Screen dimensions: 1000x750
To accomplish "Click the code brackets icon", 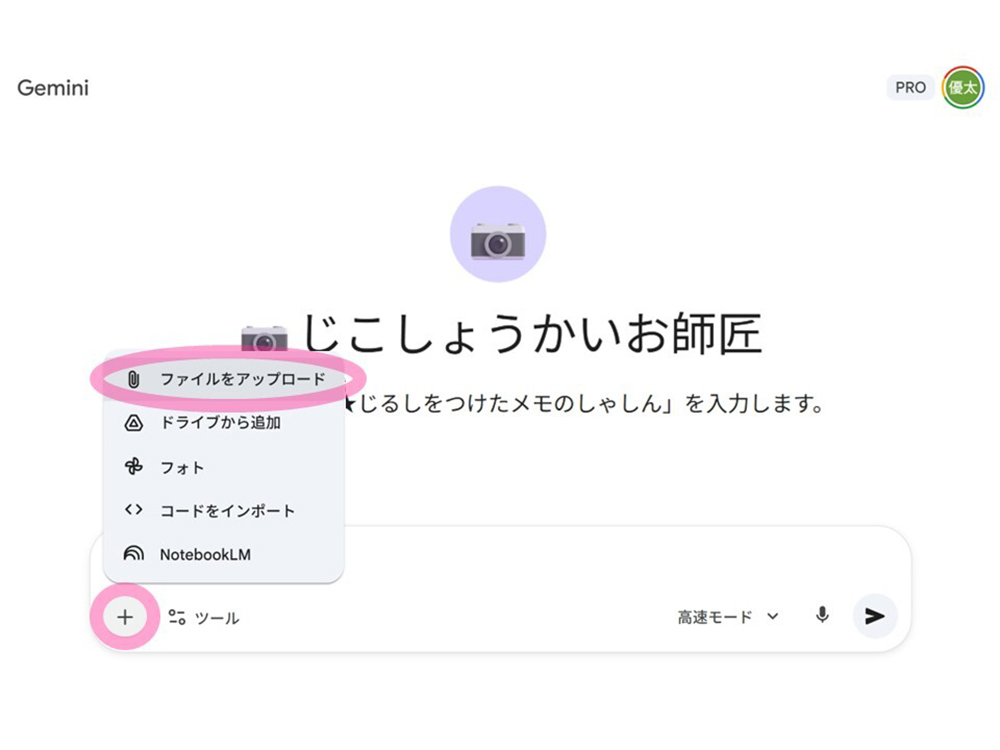I will pos(134,510).
